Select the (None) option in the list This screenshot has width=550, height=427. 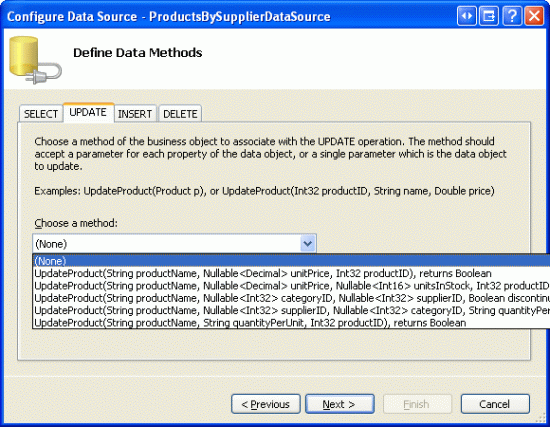(291, 261)
